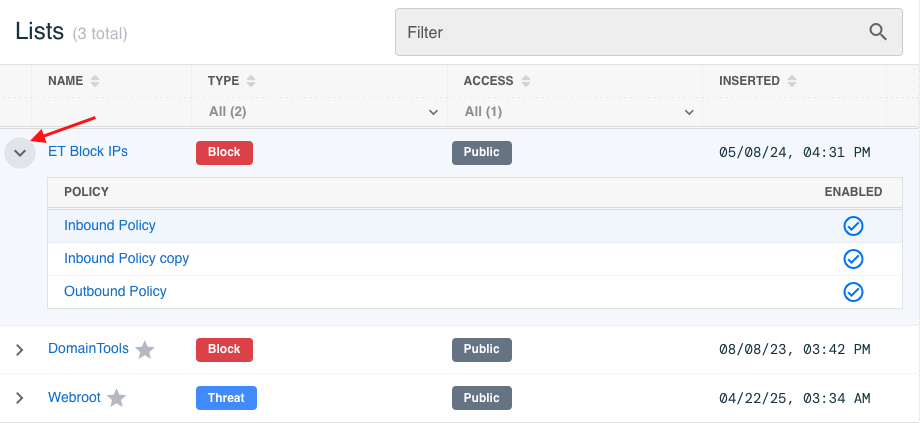The height and width of the screenshot is (423, 920).
Task: Open the Outbound Policy link
Action: pos(115,292)
